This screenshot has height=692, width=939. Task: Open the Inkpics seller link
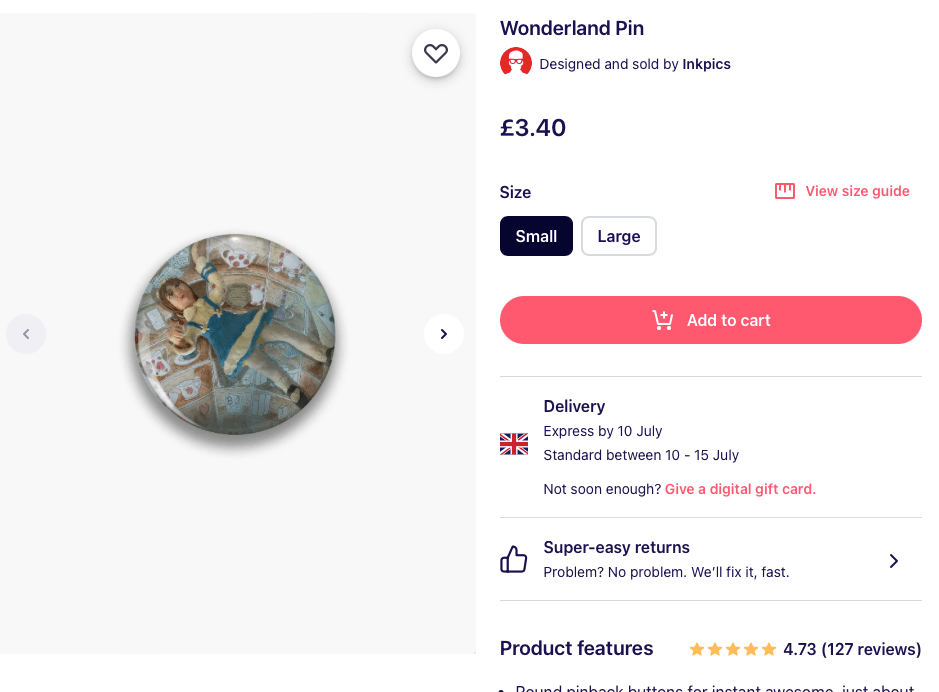[706, 64]
